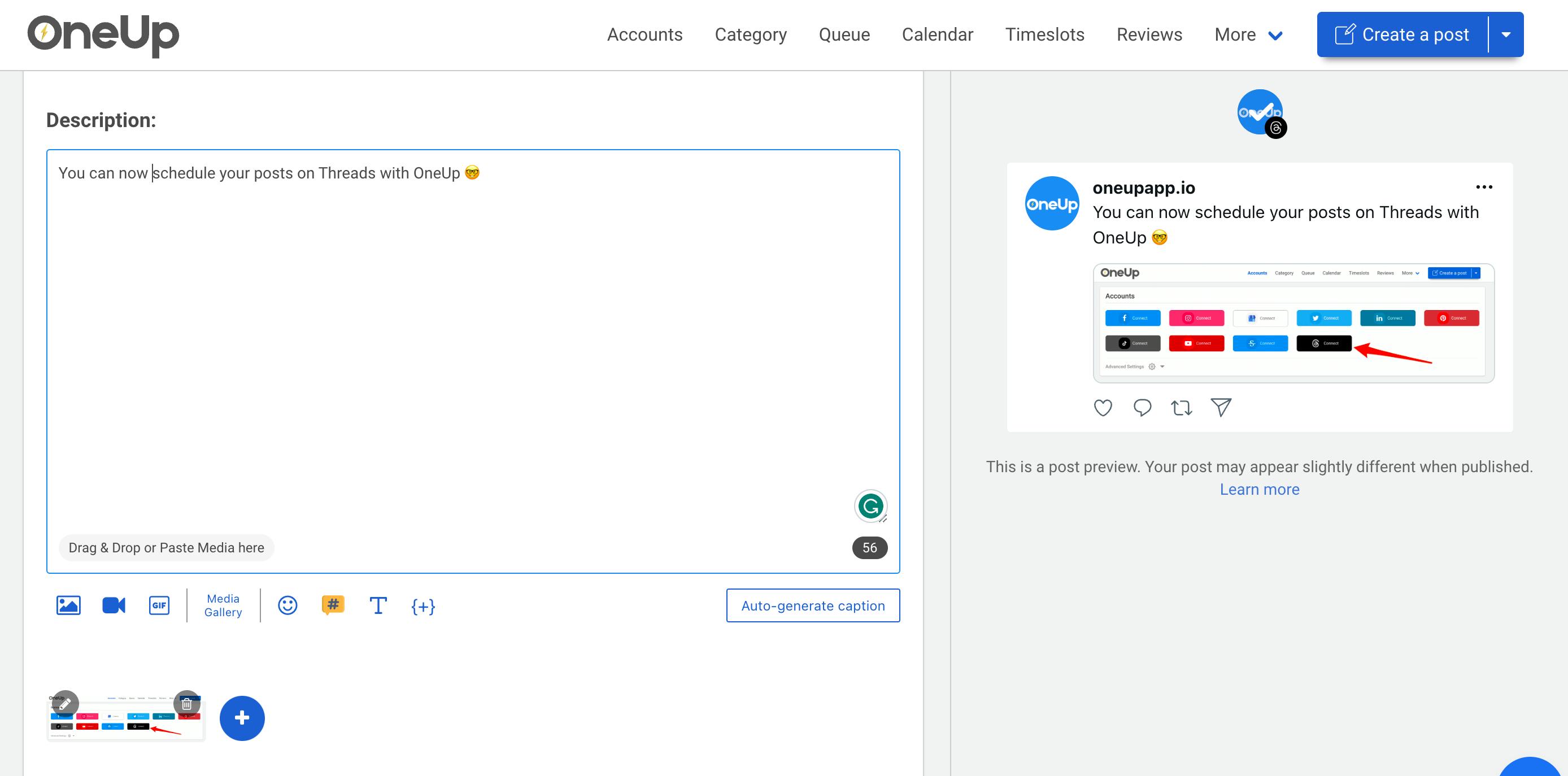Click the Create a post button
Image resolution: width=1568 pixels, height=776 pixels.
[x=1403, y=34]
